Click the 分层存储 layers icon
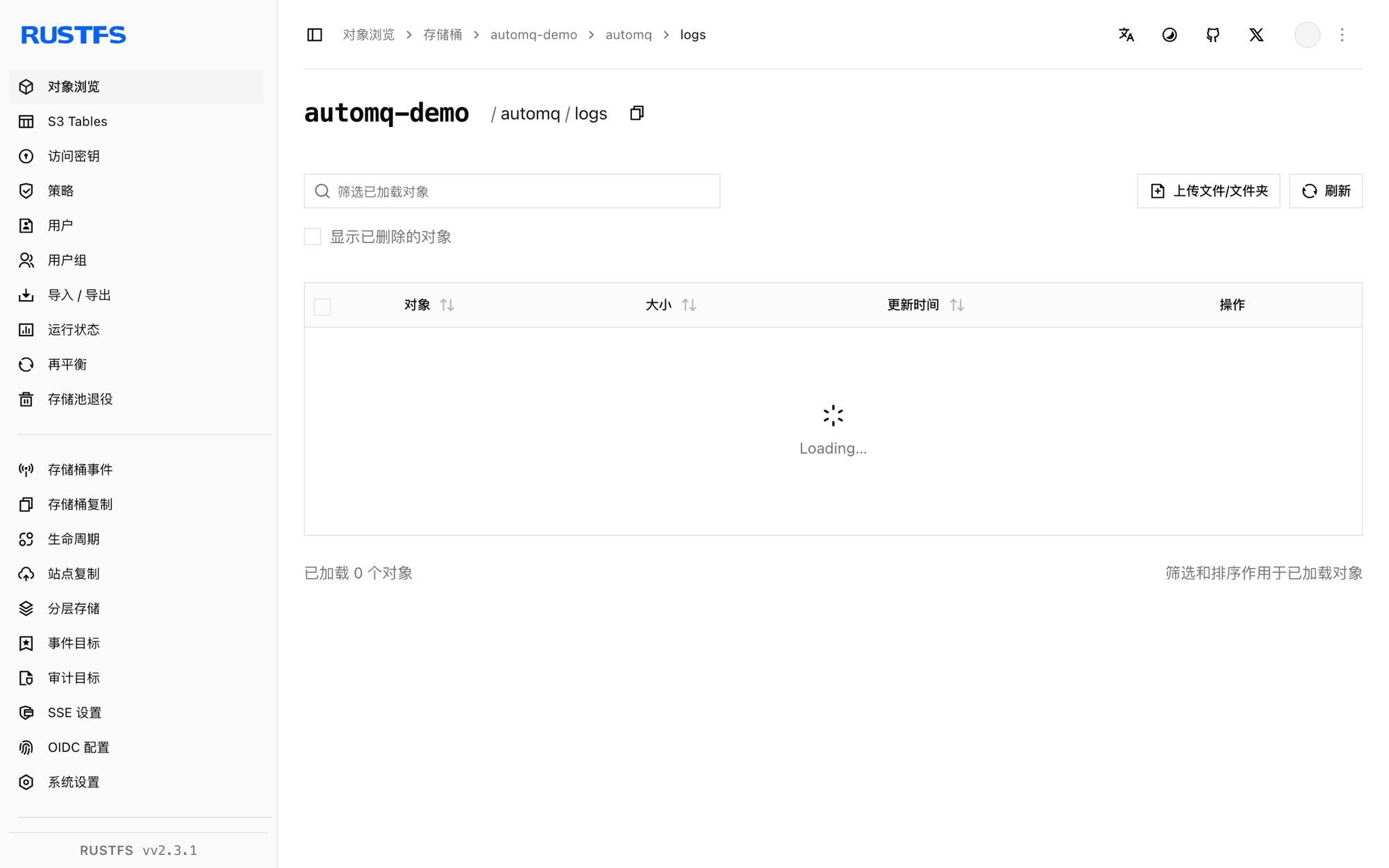 click(26, 609)
